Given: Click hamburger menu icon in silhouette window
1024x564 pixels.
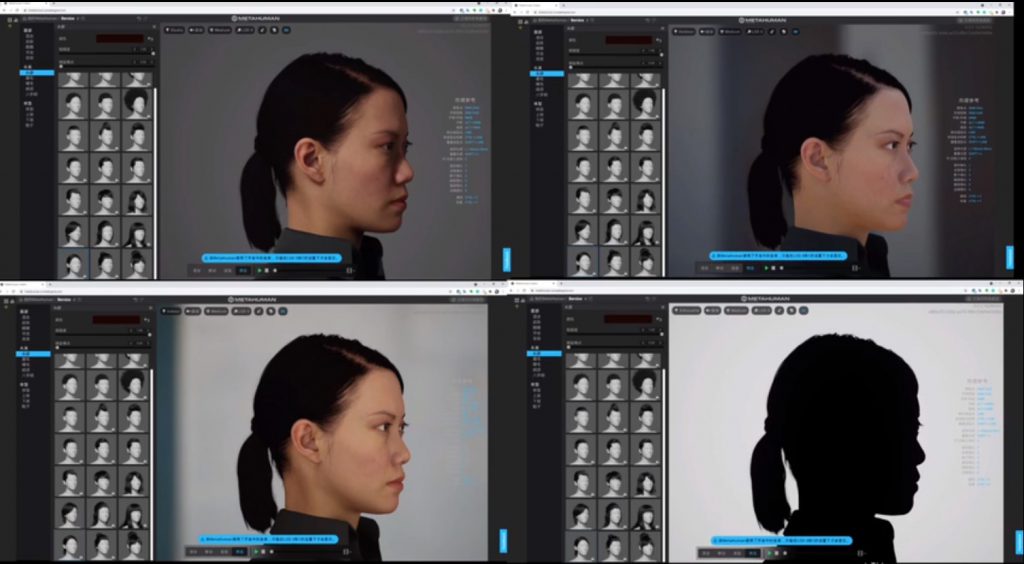Looking at the screenshot, I should [517, 300].
